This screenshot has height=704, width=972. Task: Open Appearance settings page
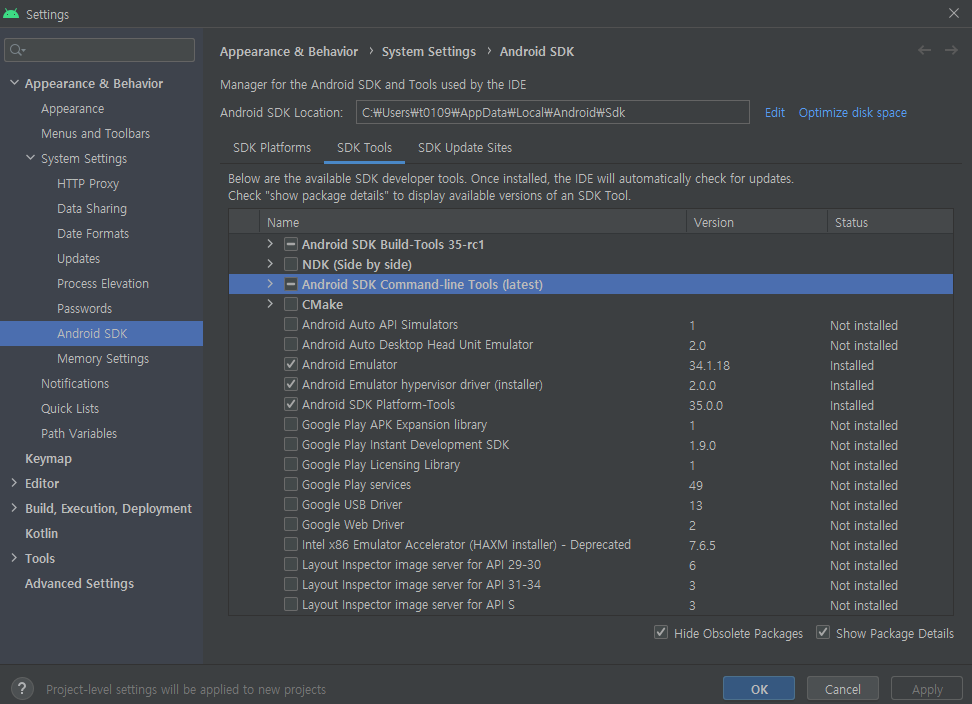point(73,108)
